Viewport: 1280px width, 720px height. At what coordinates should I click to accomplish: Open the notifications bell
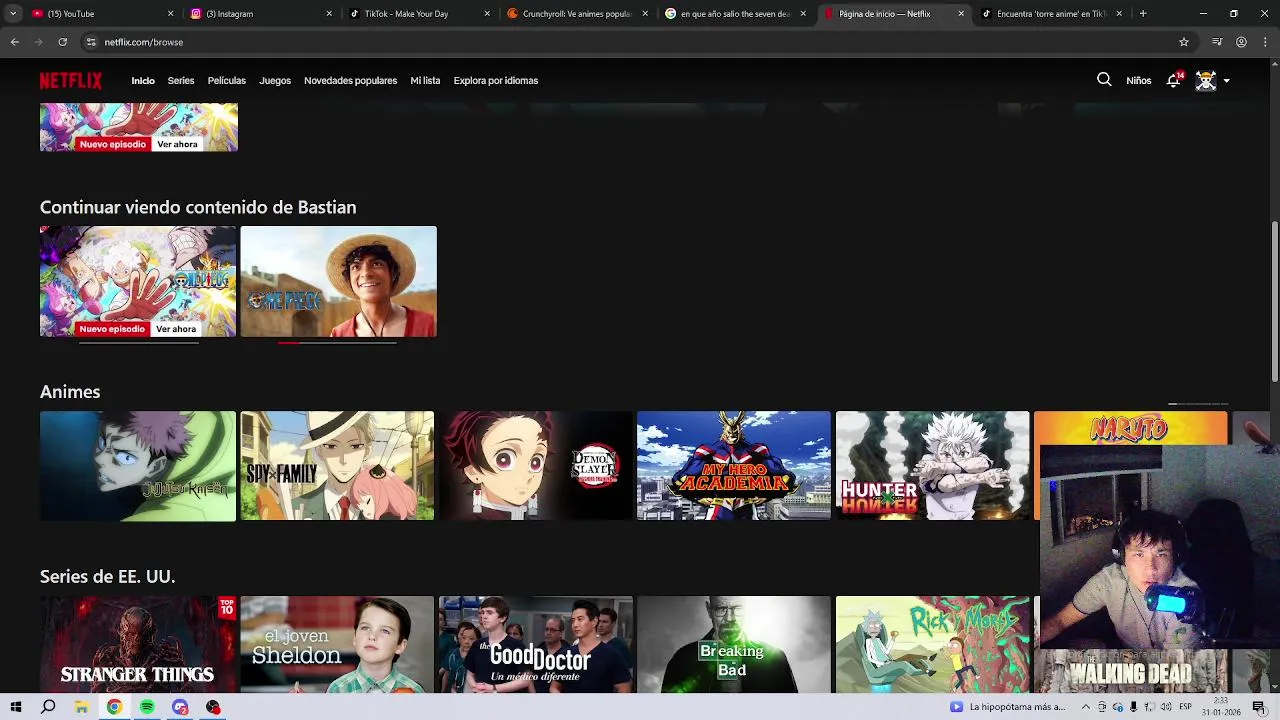(1174, 80)
